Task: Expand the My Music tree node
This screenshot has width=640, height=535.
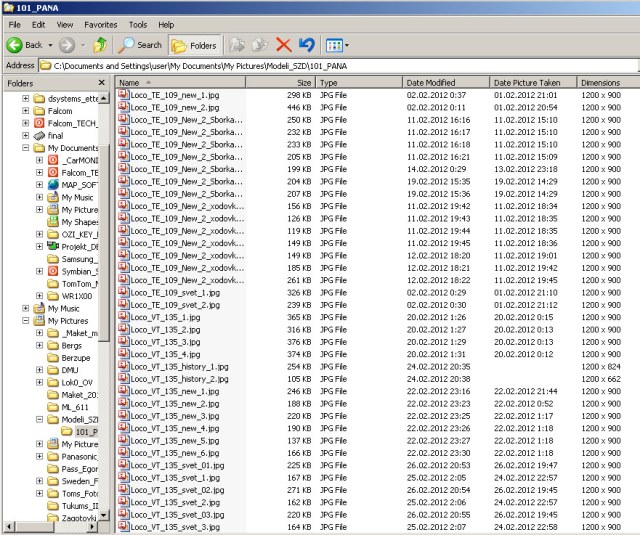Action: click(25, 309)
